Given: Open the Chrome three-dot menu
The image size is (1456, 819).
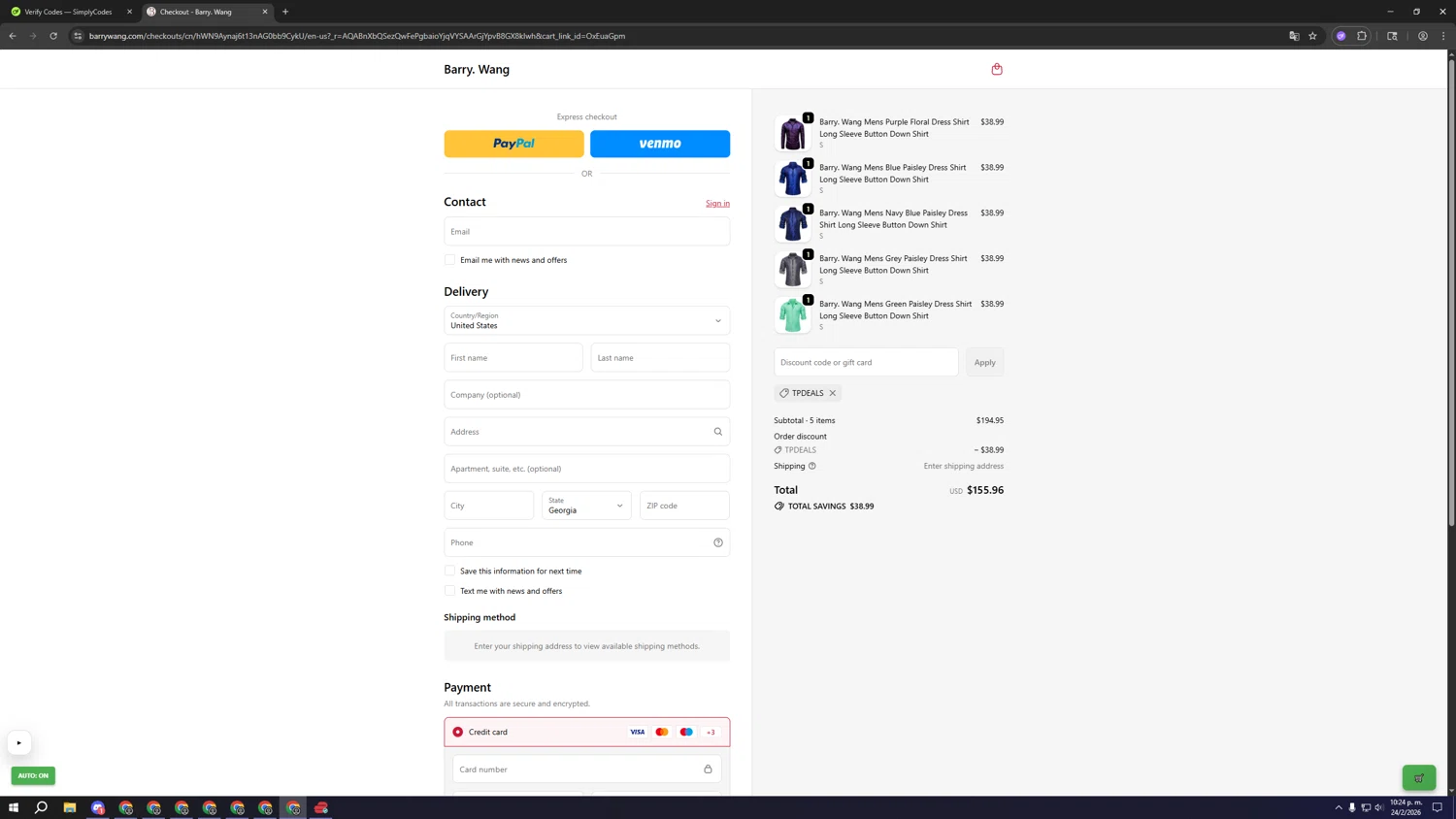Looking at the screenshot, I should tap(1443, 36).
